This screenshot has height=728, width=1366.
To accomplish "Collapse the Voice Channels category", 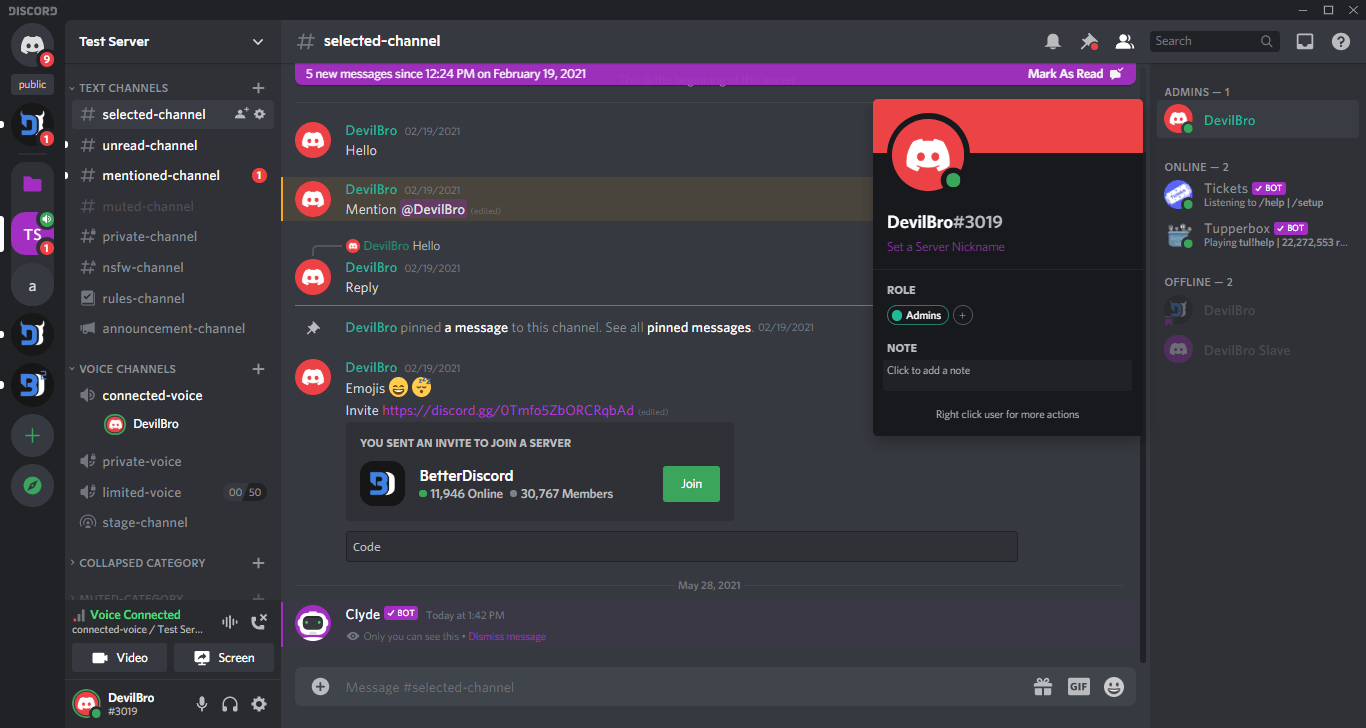I will click(x=127, y=369).
